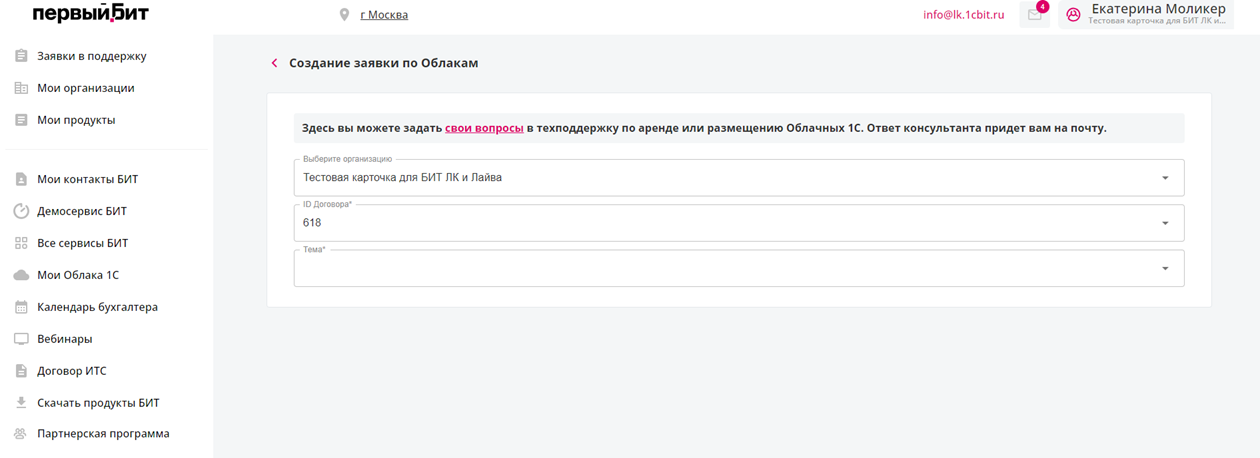The image size is (1260, 458).
Task: Click the Мои Облака 1С cloud icon
Action: click(x=21, y=275)
